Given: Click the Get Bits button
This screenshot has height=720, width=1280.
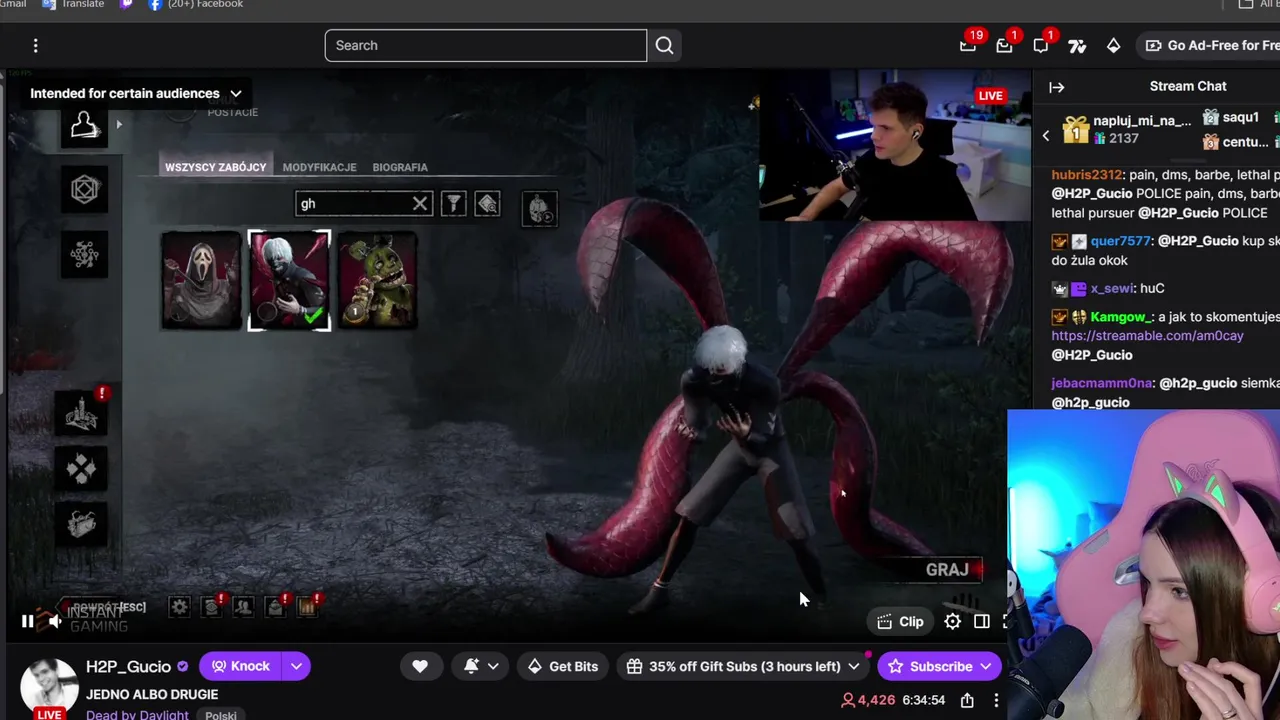Looking at the screenshot, I should (x=563, y=666).
